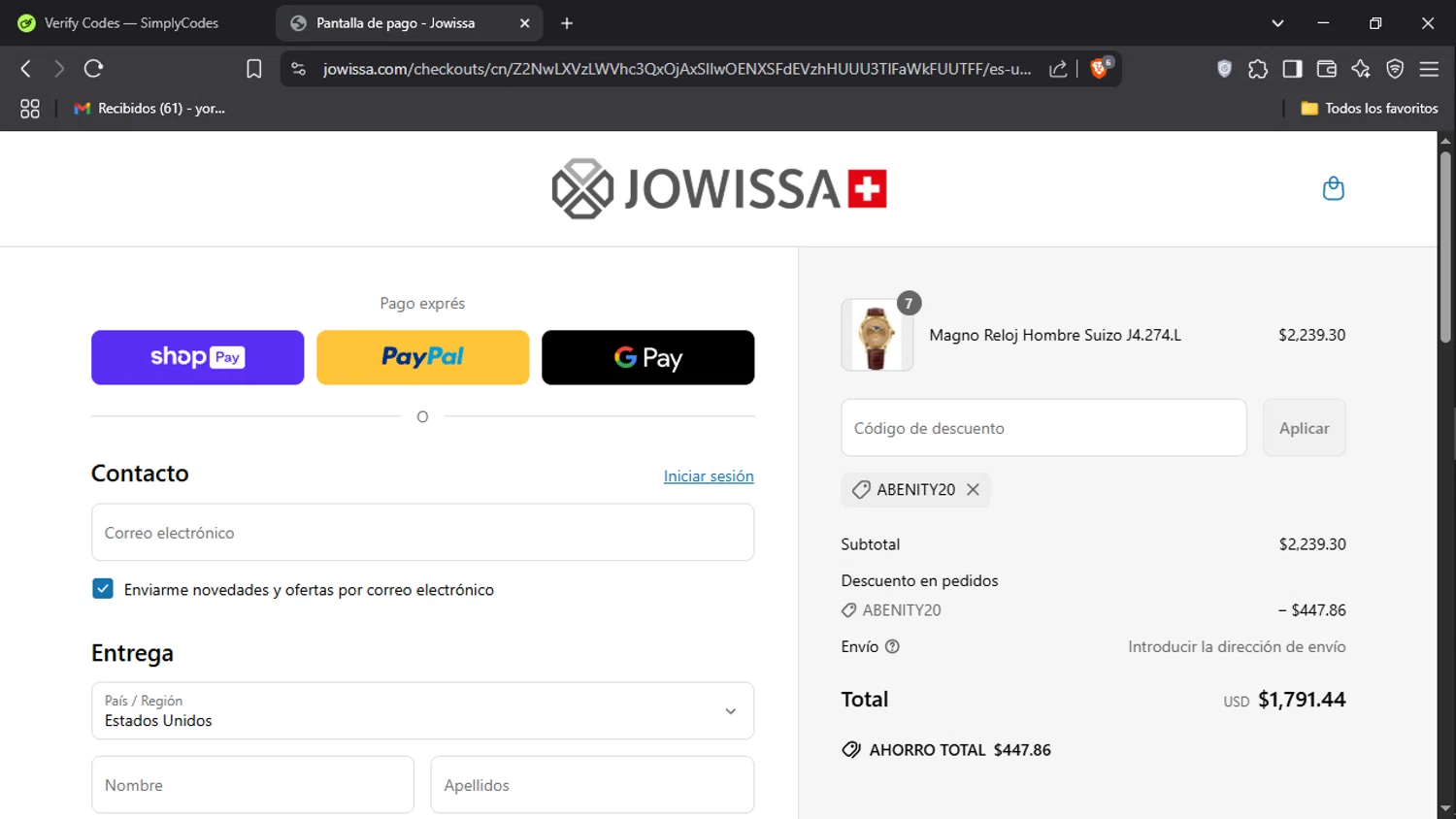Remove the ABENITY20 discount tag

pyautogui.click(x=973, y=490)
